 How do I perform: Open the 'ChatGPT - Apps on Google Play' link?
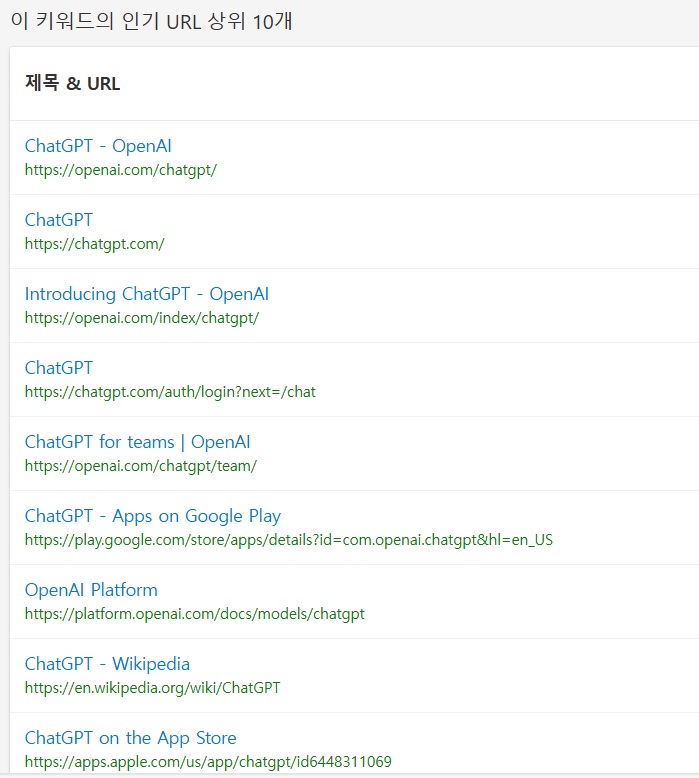(x=153, y=516)
